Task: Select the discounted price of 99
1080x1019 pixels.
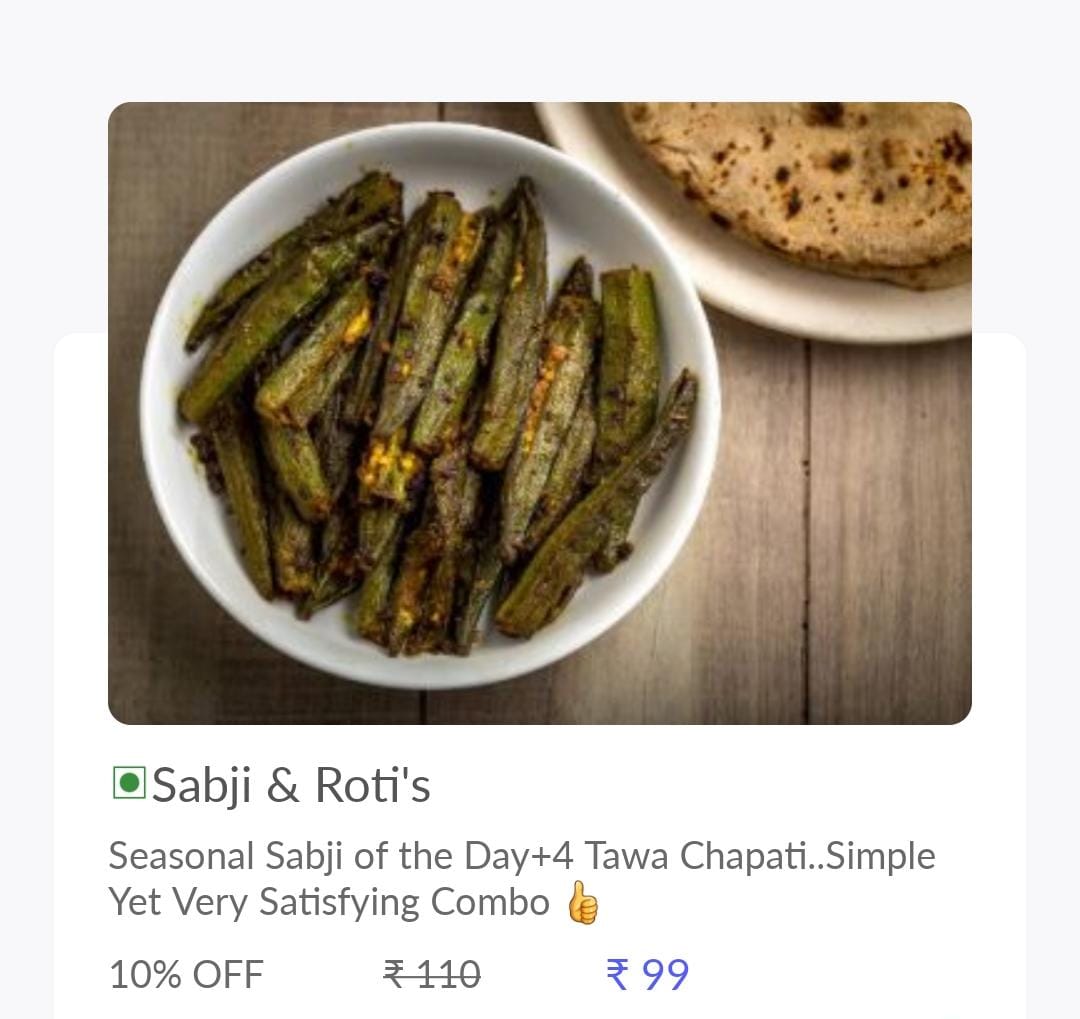Action: 665,975
